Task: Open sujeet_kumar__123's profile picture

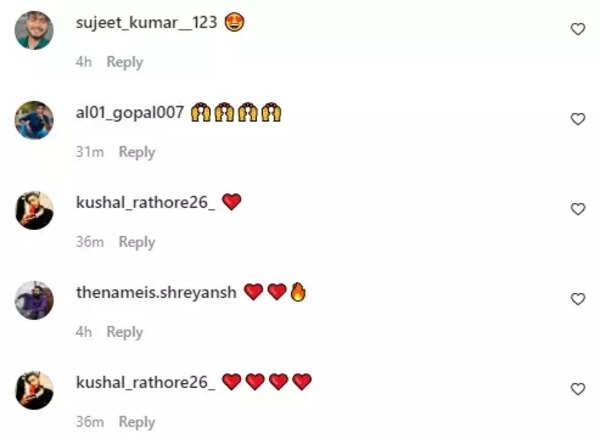Action: 34,30
